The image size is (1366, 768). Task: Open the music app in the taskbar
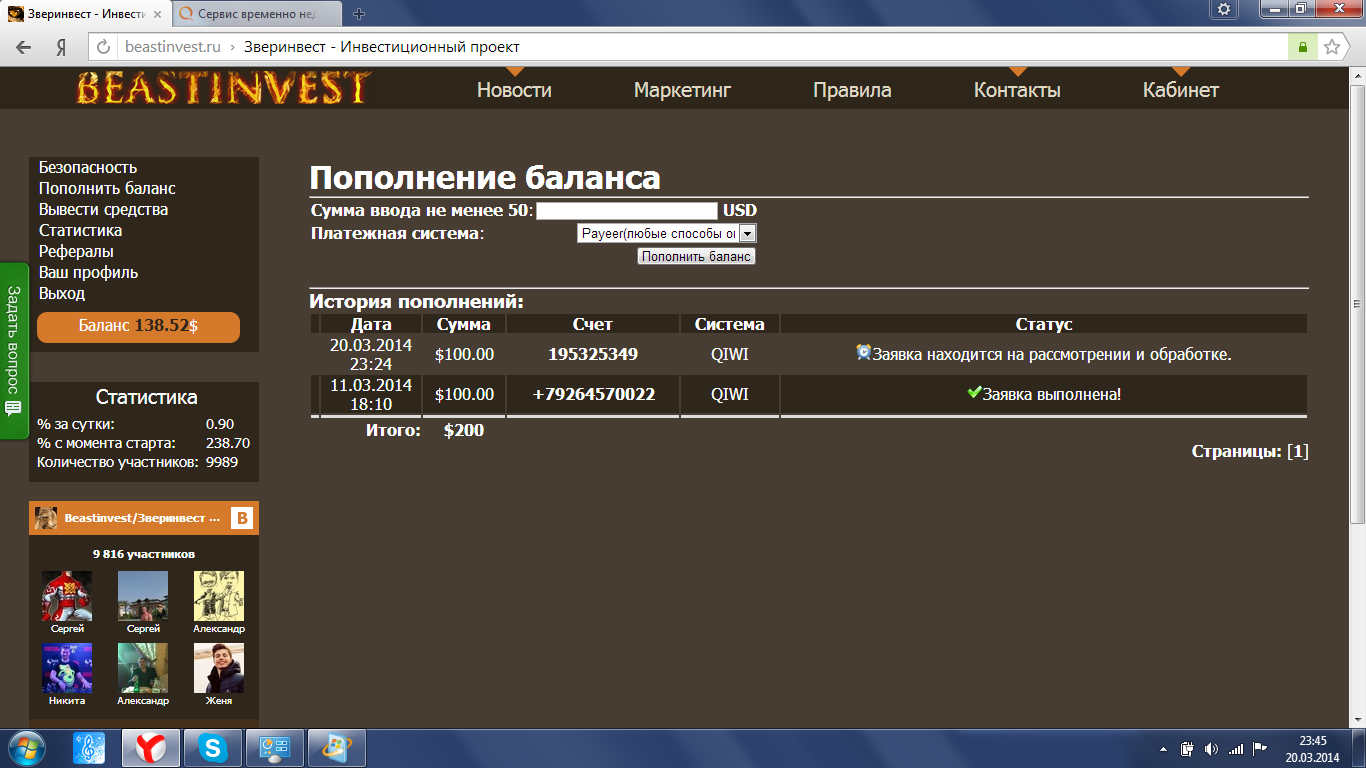[90, 748]
